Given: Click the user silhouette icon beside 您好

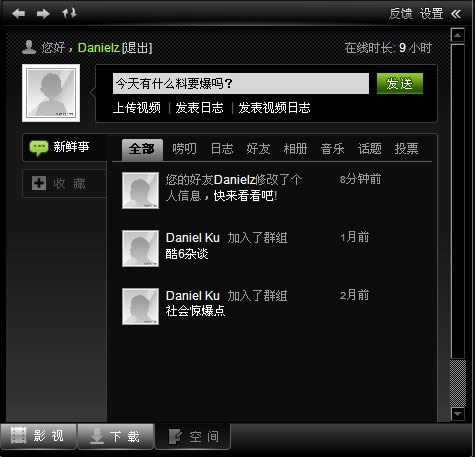Looking at the screenshot, I should (x=29, y=47).
